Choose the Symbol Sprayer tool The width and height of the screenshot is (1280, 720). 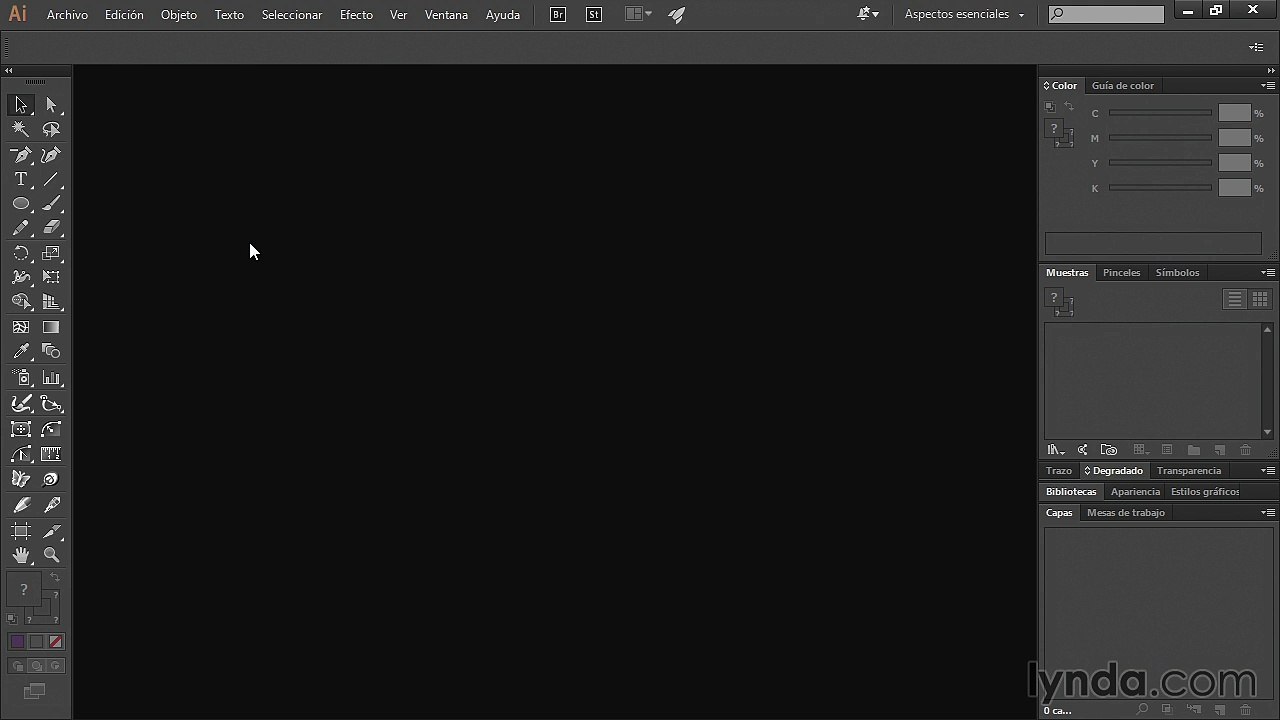coord(21,378)
